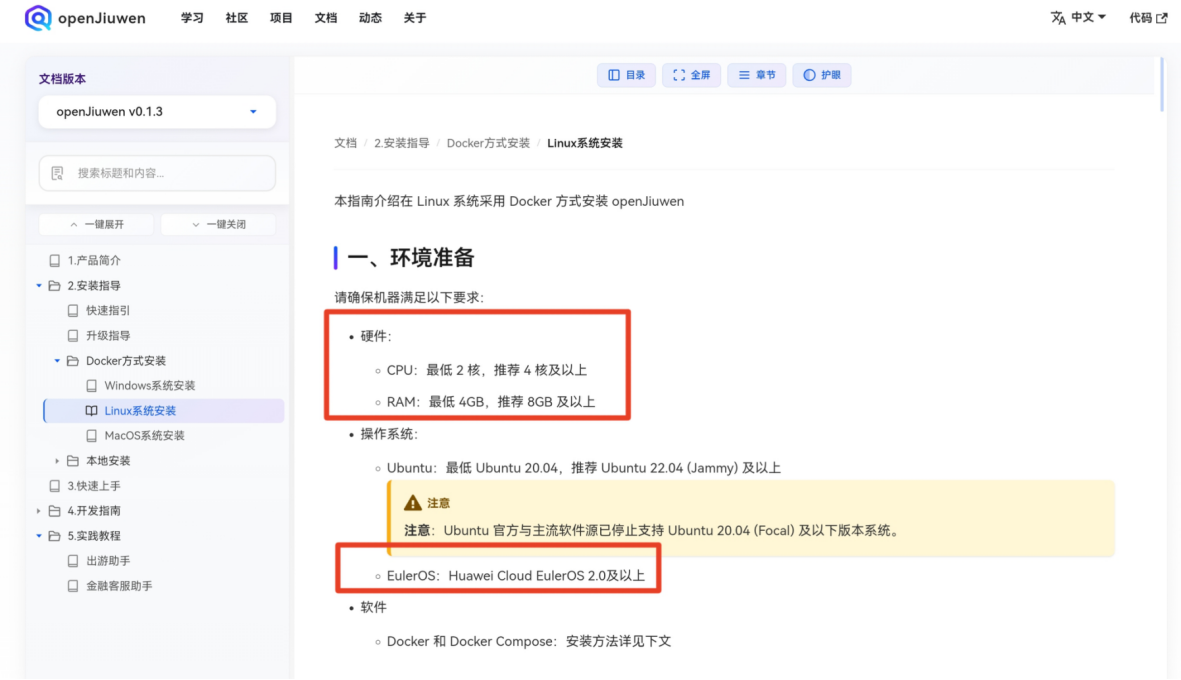The image size is (1181, 680).
Task: Open the 学习 menu
Action: (x=192, y=17)
